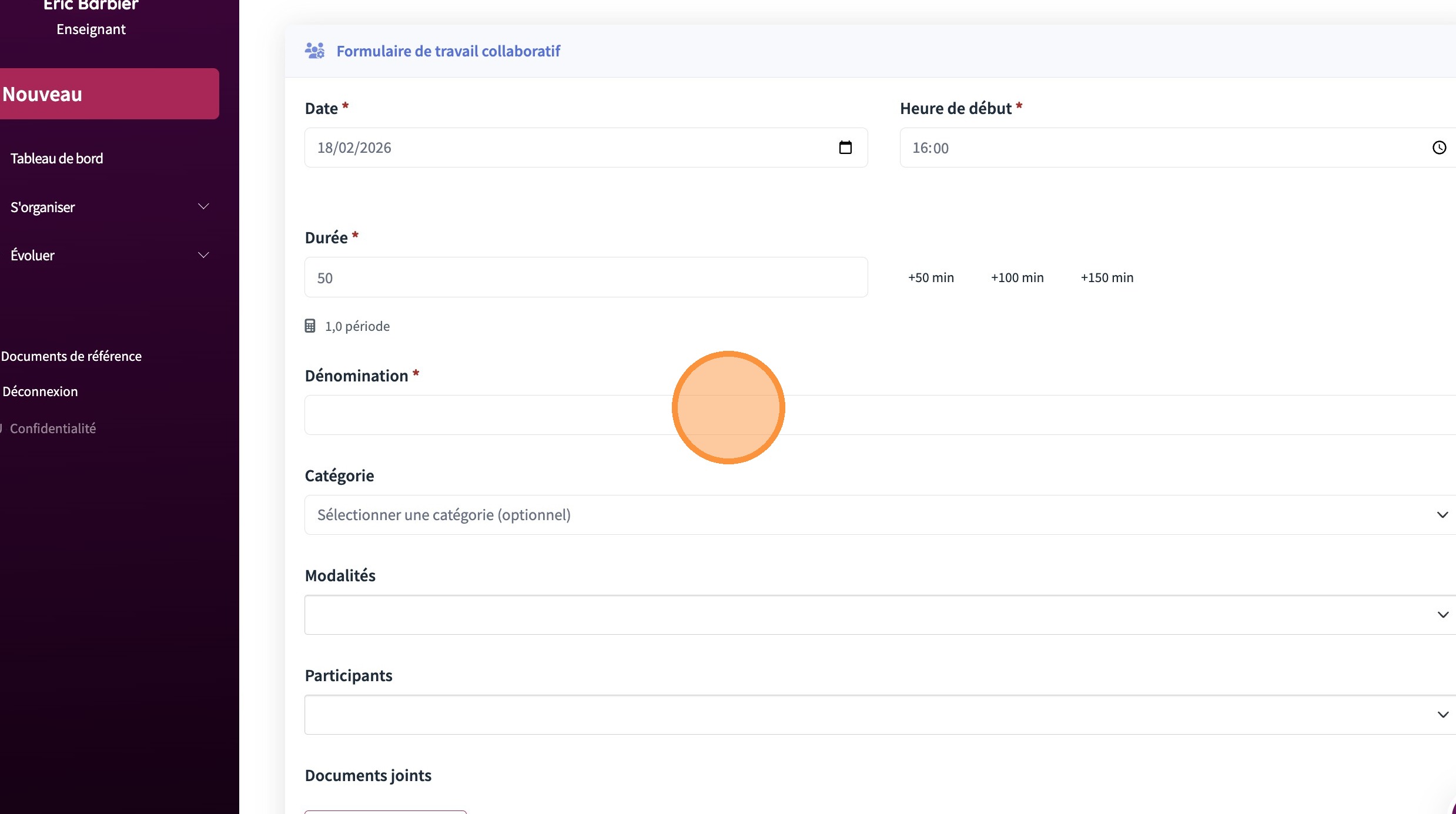Image resolution: width=1456 pixels, height=814 pixels.
Task: Open the Modalités dropdown
Action: (879, 615)
